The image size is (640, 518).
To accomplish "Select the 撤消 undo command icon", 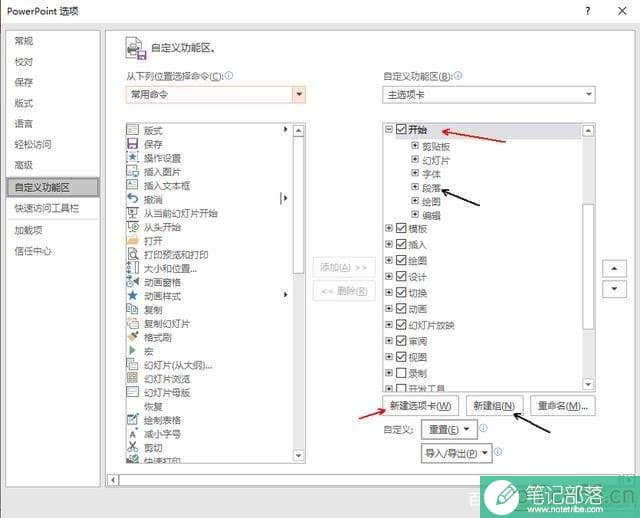I will coord(132,199).
